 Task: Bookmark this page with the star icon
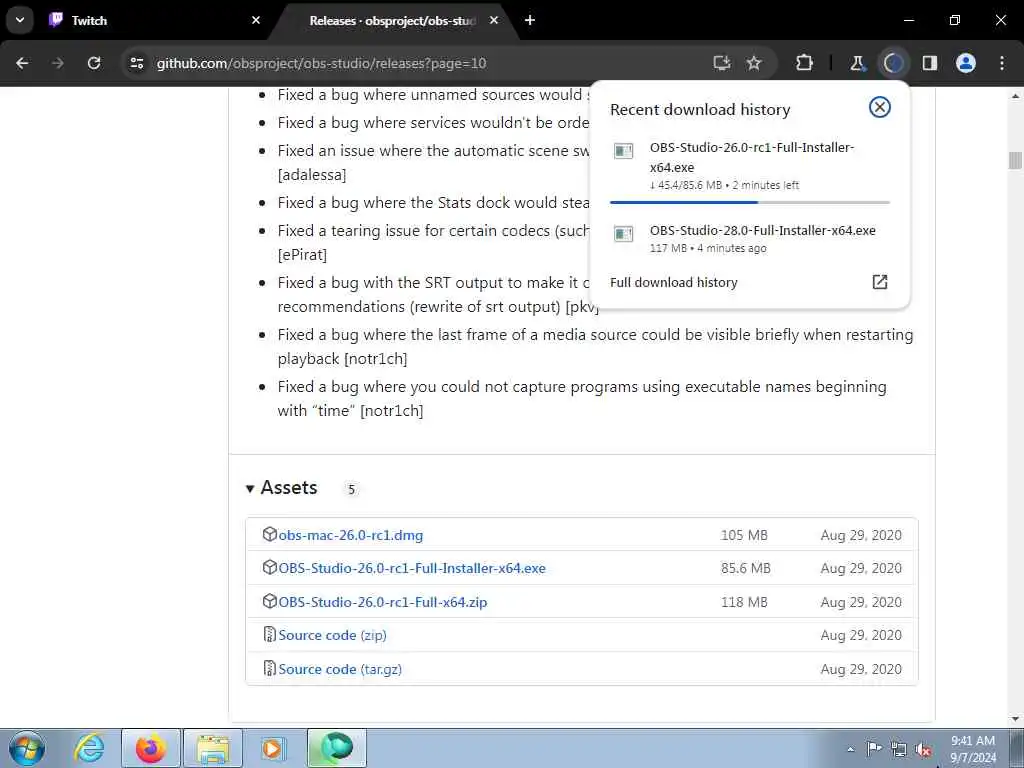[x=754, y=63]
